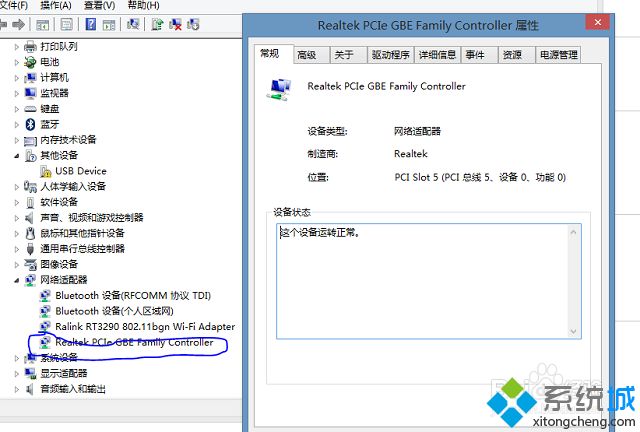Open the 帮助(H) menu
The width and height of the screenshot is (640, 432).
[x=143, y=5]
